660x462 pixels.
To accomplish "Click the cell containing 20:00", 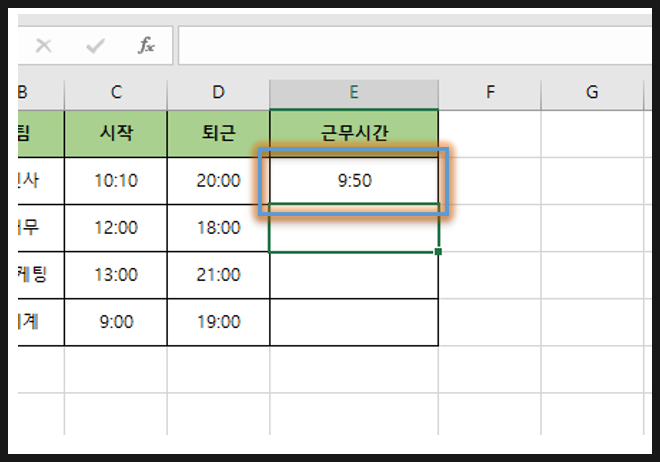I will 219,181.
